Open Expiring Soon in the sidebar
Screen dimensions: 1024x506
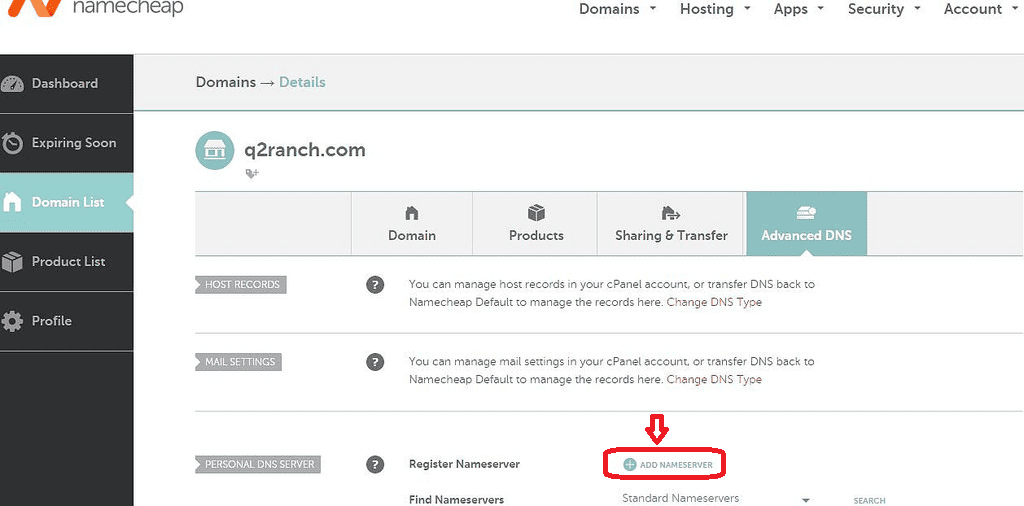[67, 143]
